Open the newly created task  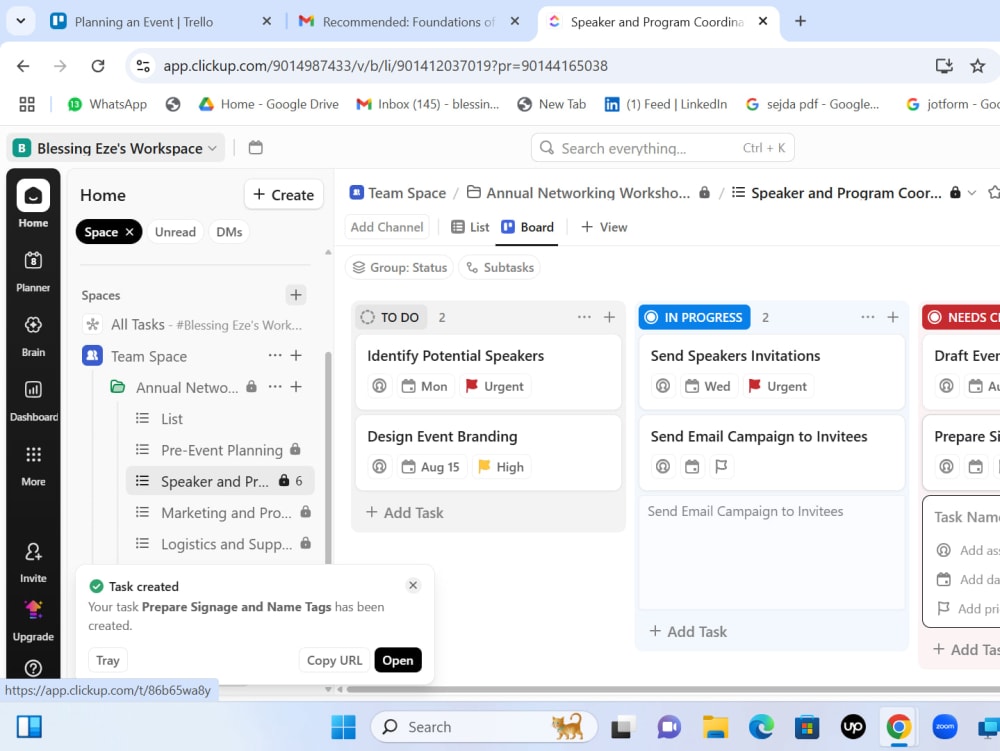(398, 660)
